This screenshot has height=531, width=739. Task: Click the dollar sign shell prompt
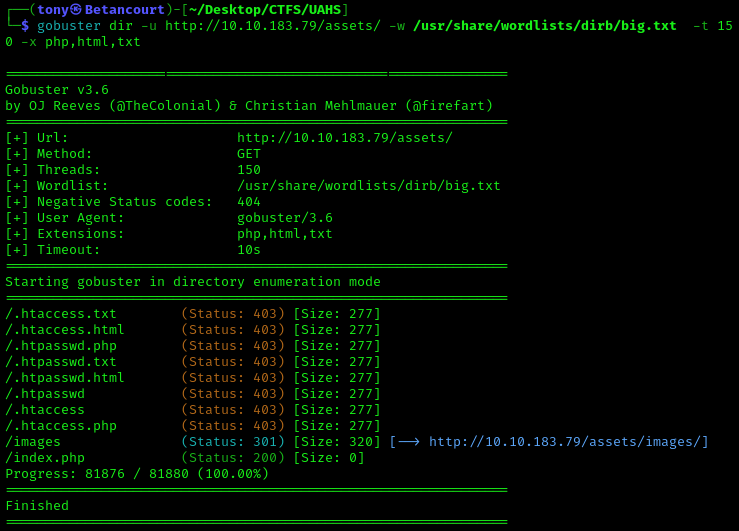pos(25,26)
